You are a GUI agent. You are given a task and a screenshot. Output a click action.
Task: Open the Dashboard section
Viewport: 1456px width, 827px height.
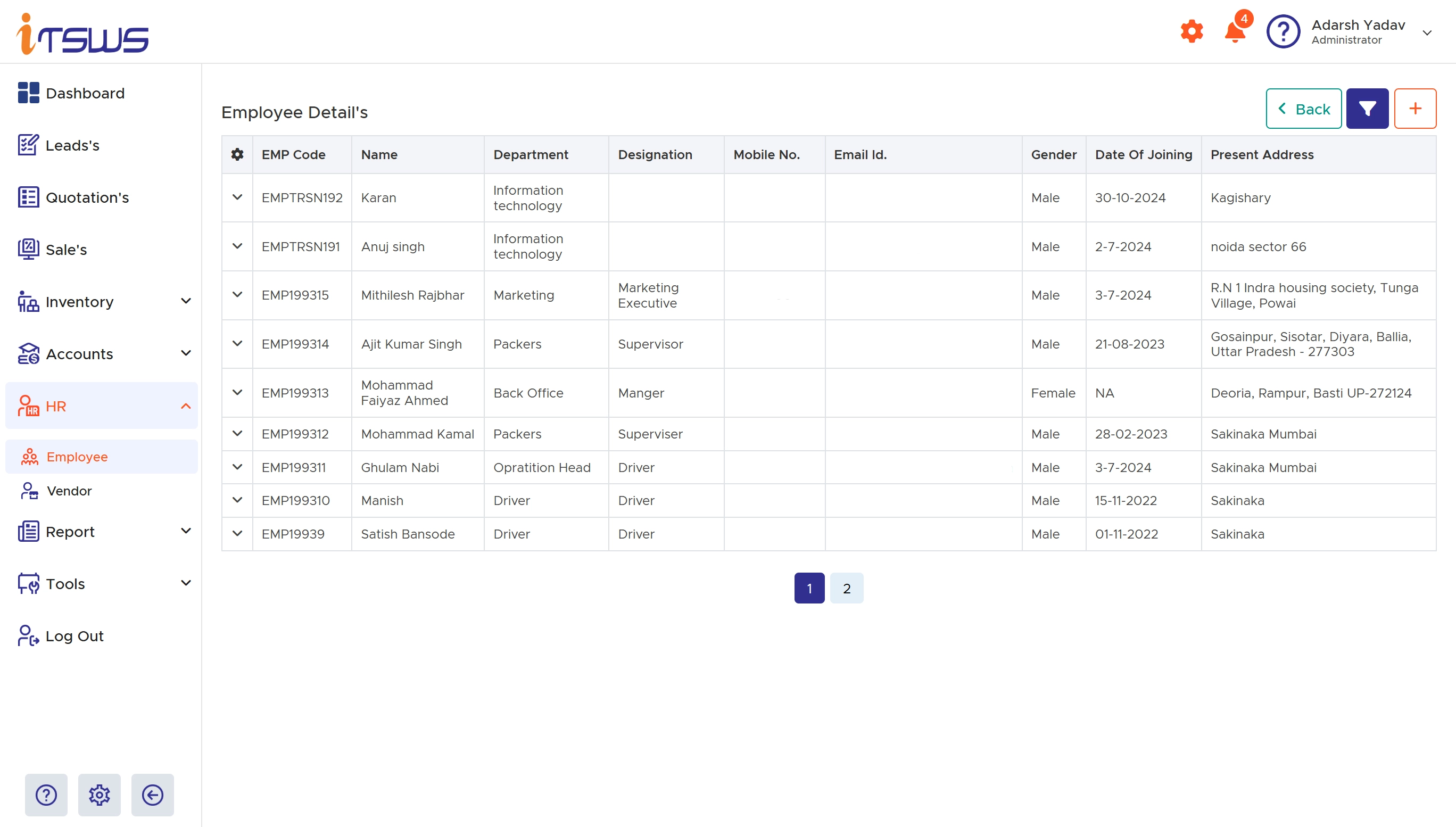(85, 93)
